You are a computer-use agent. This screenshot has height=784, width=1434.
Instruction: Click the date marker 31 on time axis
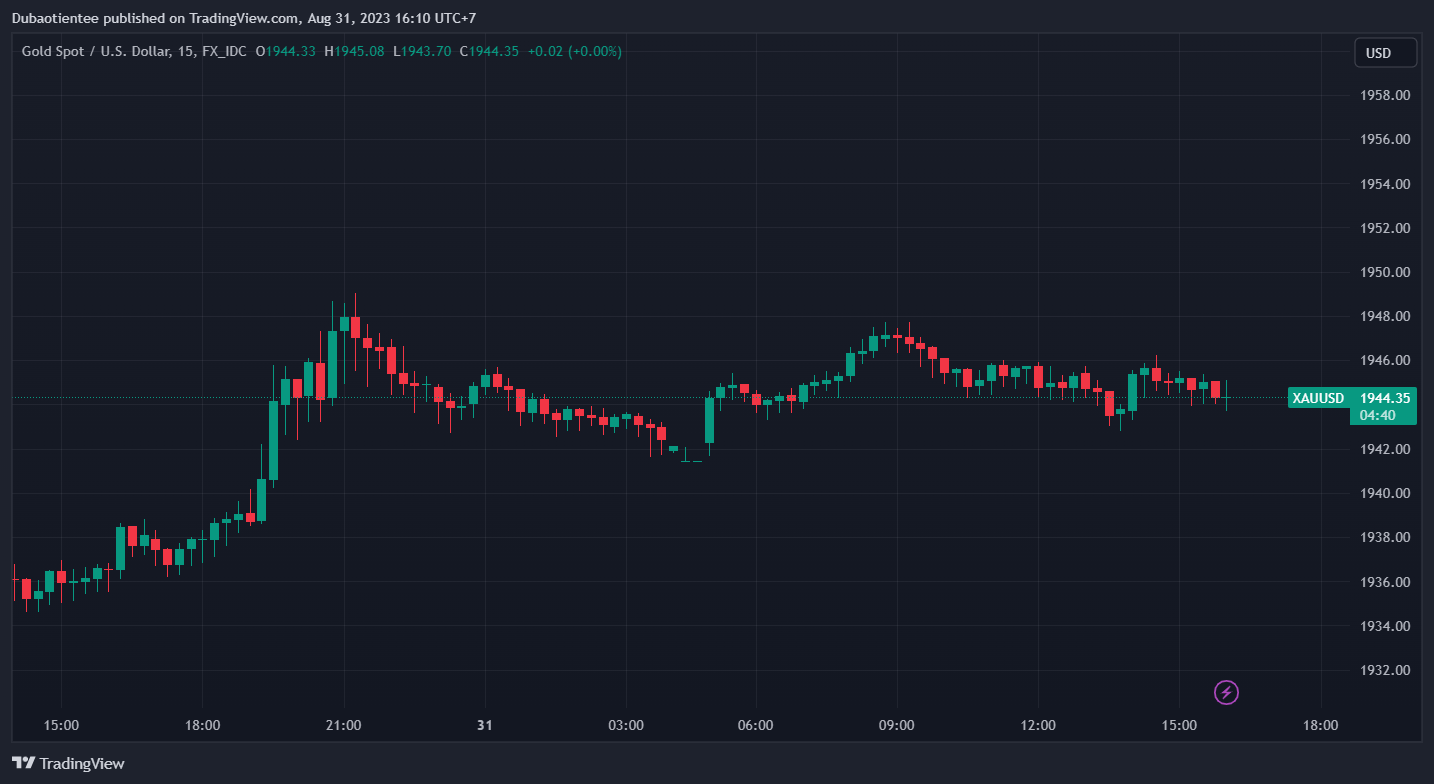(x=485, y=724)
